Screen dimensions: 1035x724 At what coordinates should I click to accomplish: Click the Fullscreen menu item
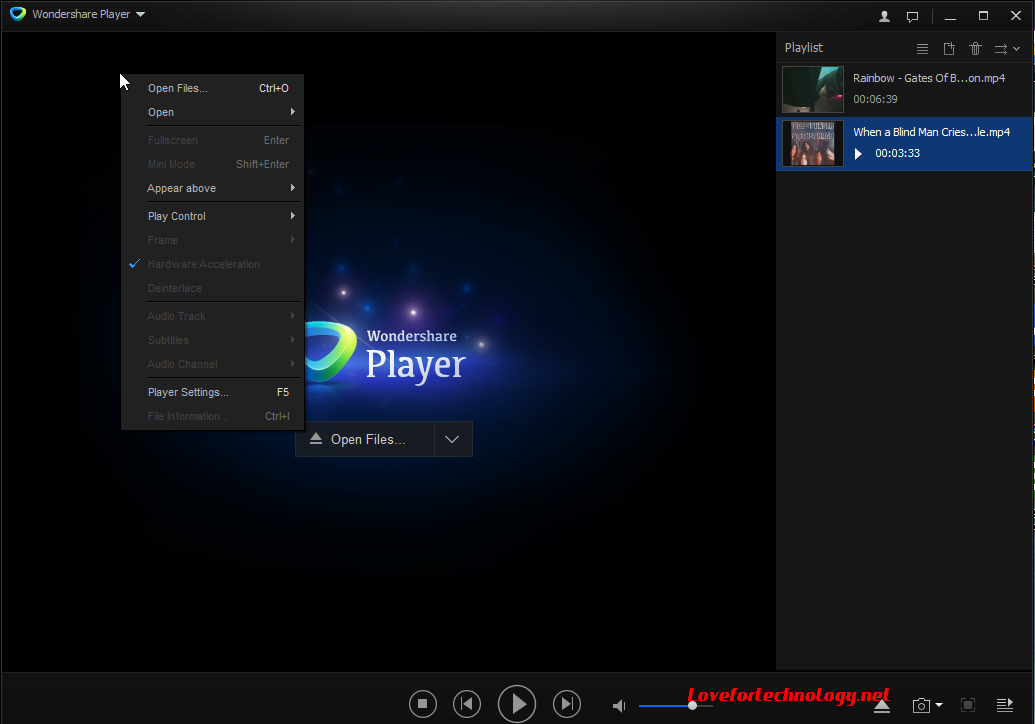[x=212, y=140]
